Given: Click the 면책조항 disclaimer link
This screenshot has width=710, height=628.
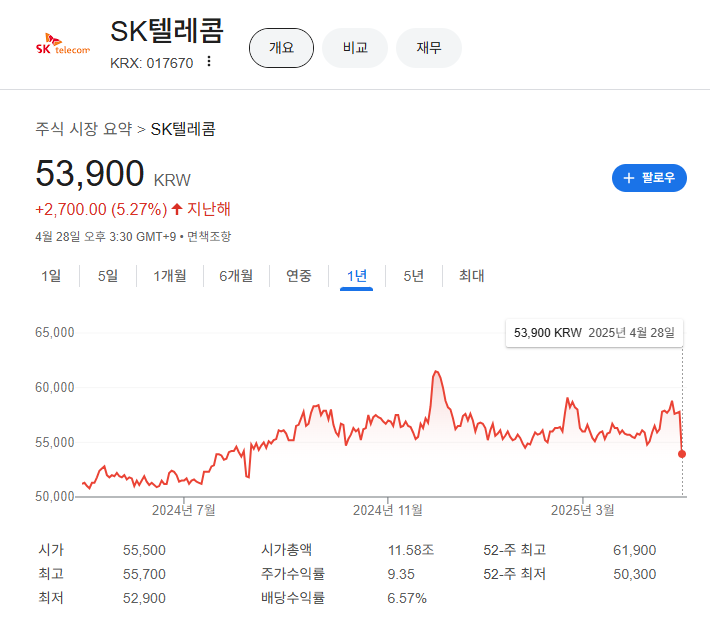Looking at the screenshot, I should point(209,236).
